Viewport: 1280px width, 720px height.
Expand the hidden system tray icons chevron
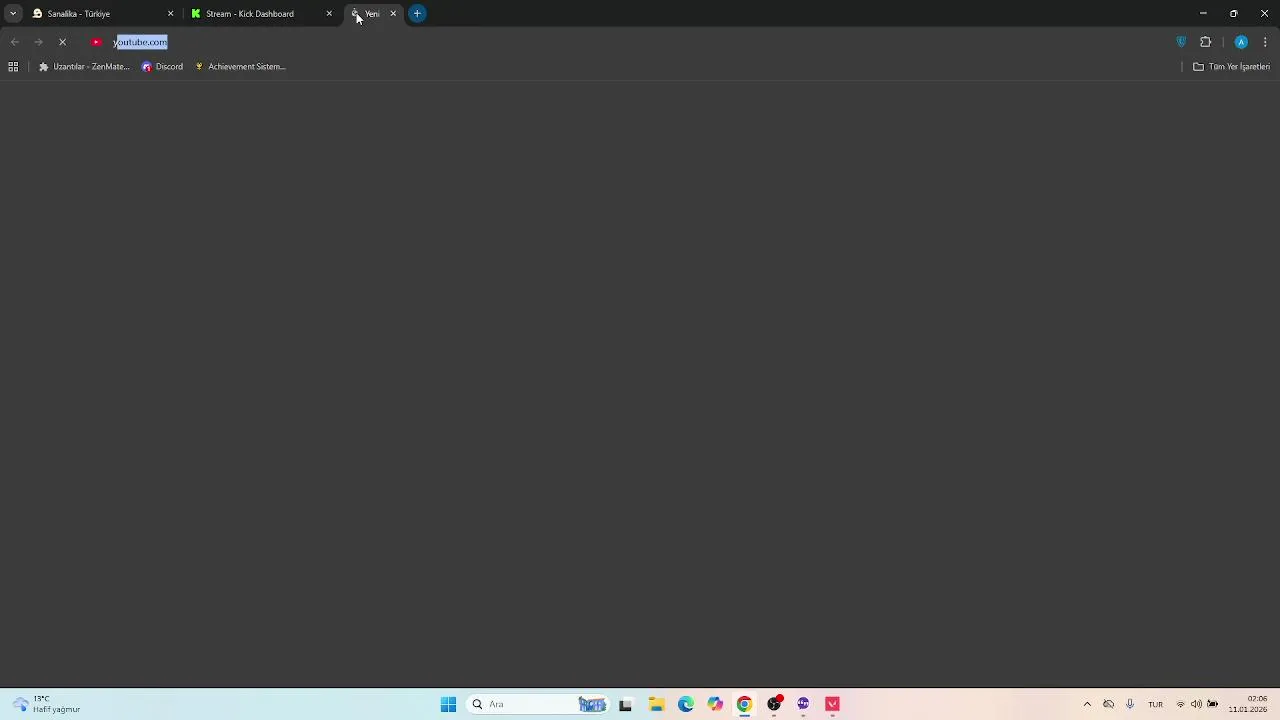click(x=1087, y=704)
